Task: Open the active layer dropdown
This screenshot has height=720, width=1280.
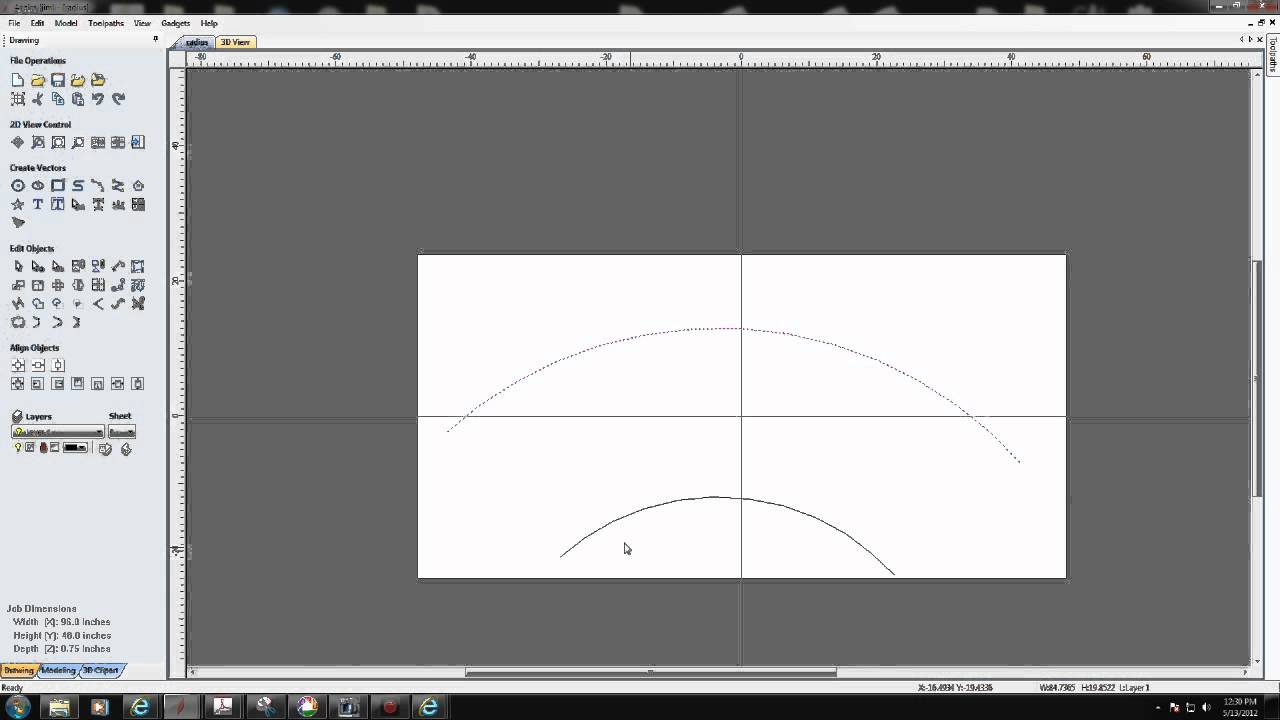Action: pyautogui.click(x=58, y=432)
